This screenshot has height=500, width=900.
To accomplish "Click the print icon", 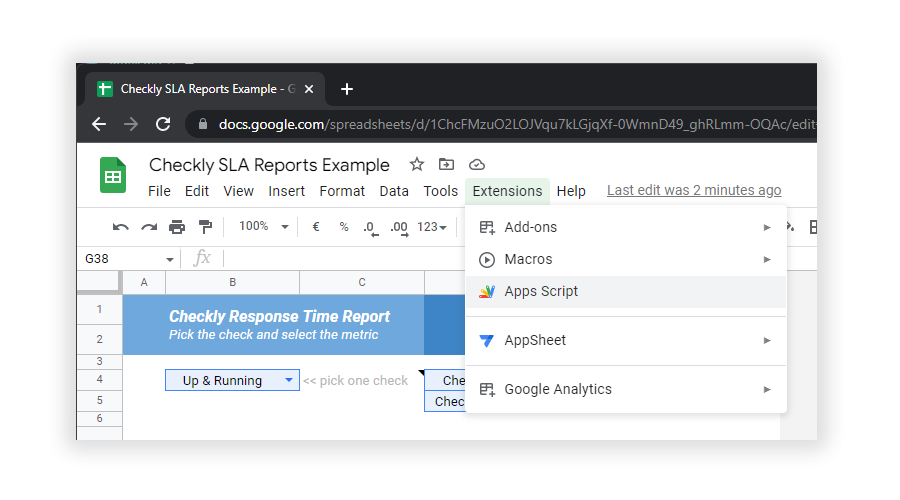I will coord(177,227).
